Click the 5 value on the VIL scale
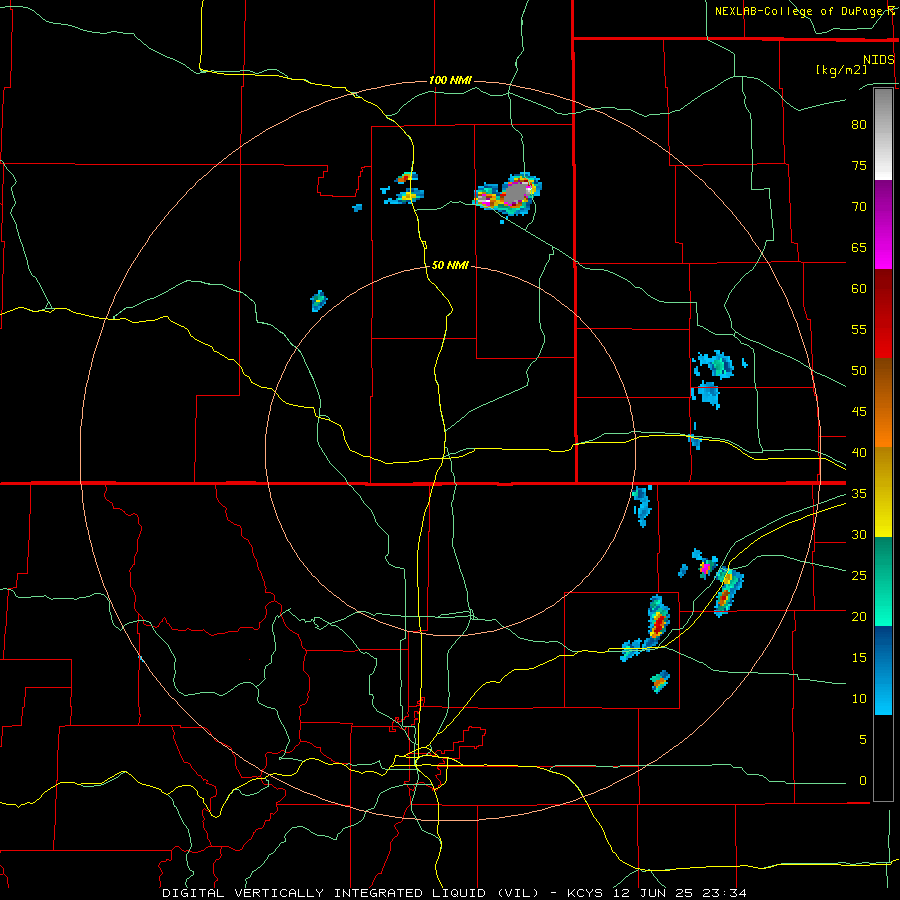900x900 pixels. click(x=863, y=740)
